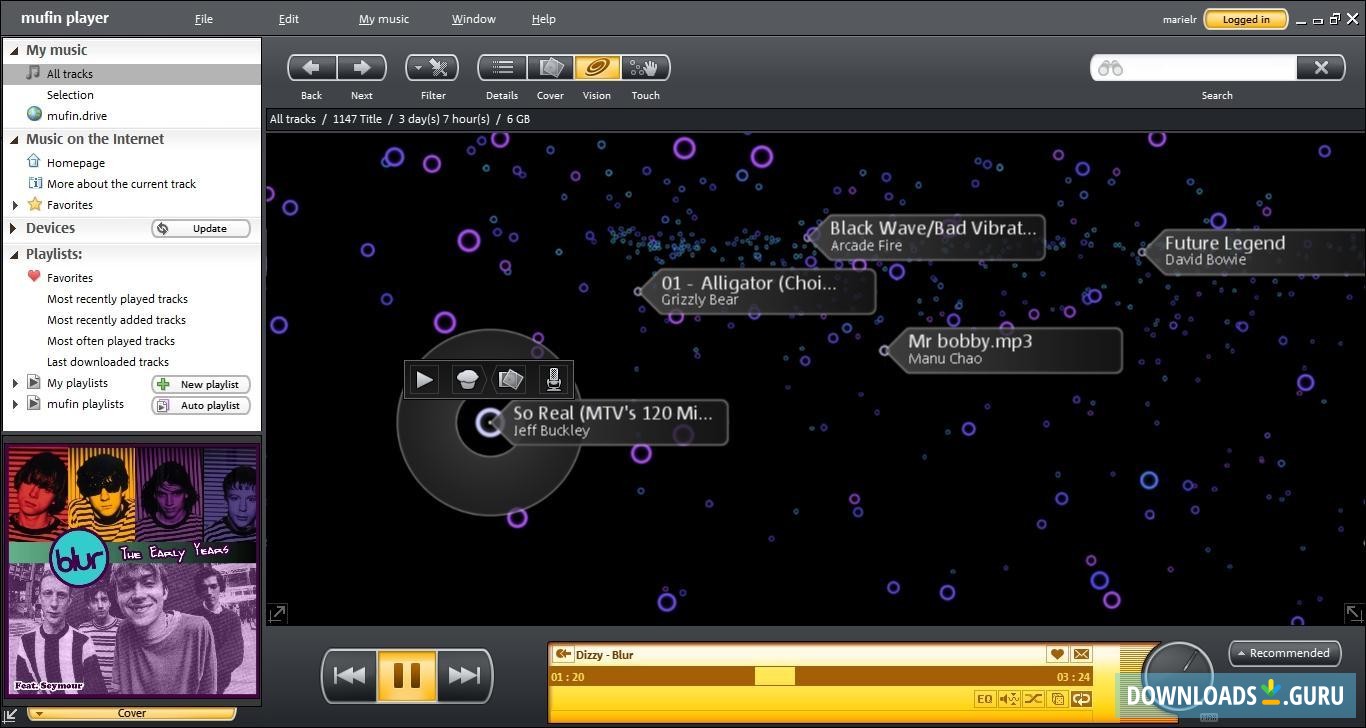Collapse Music on the Internet section
This screenshot has height=728, width=1366.
14,139
